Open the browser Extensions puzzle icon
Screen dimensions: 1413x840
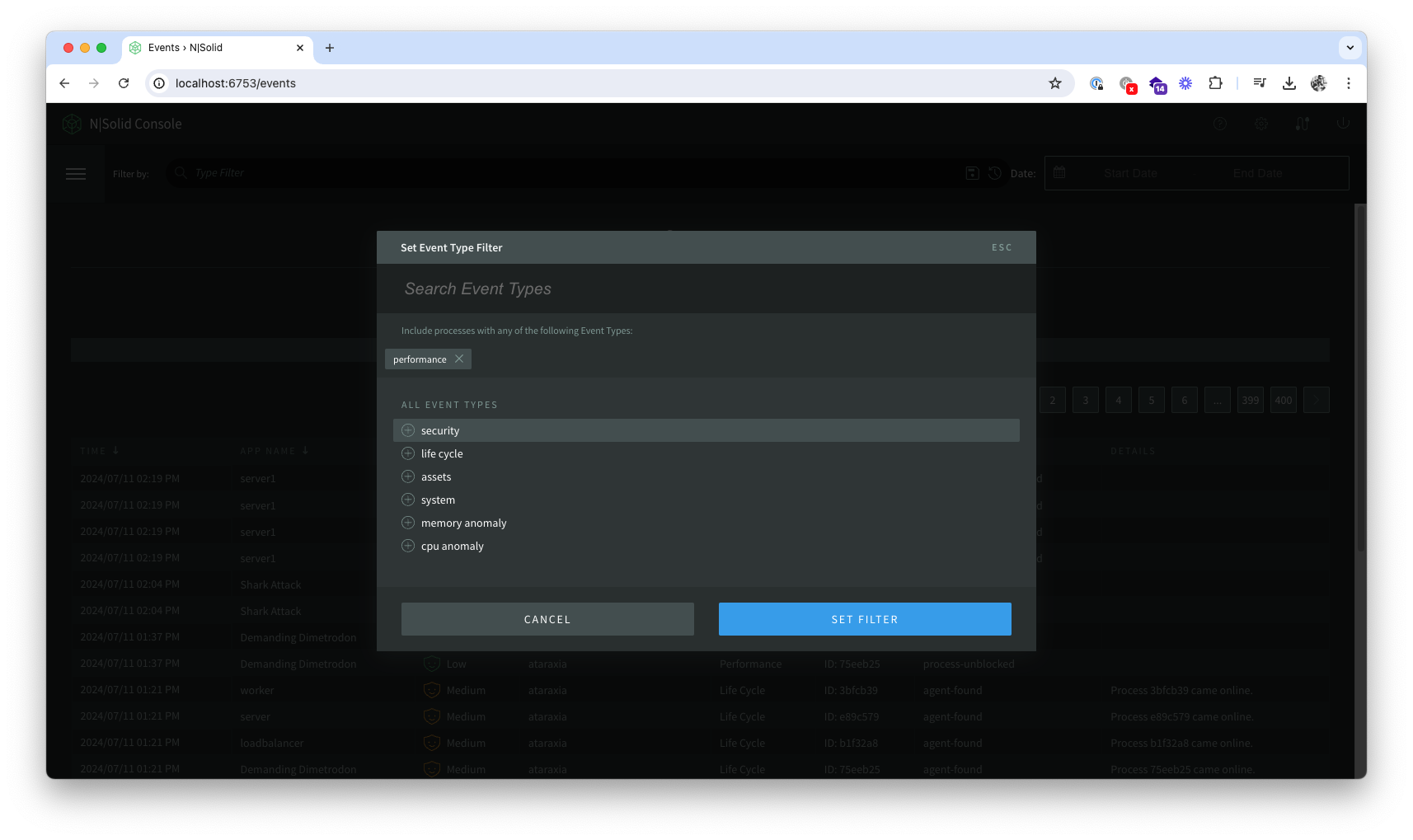(x=1215, y=83)
